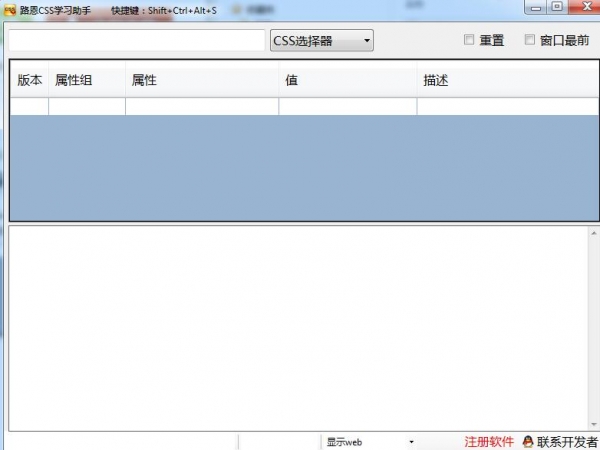This screenshot has width=600, height=450.
Task: Open the CSS选择器 dropdown
Action: click(x=322, y=40)
